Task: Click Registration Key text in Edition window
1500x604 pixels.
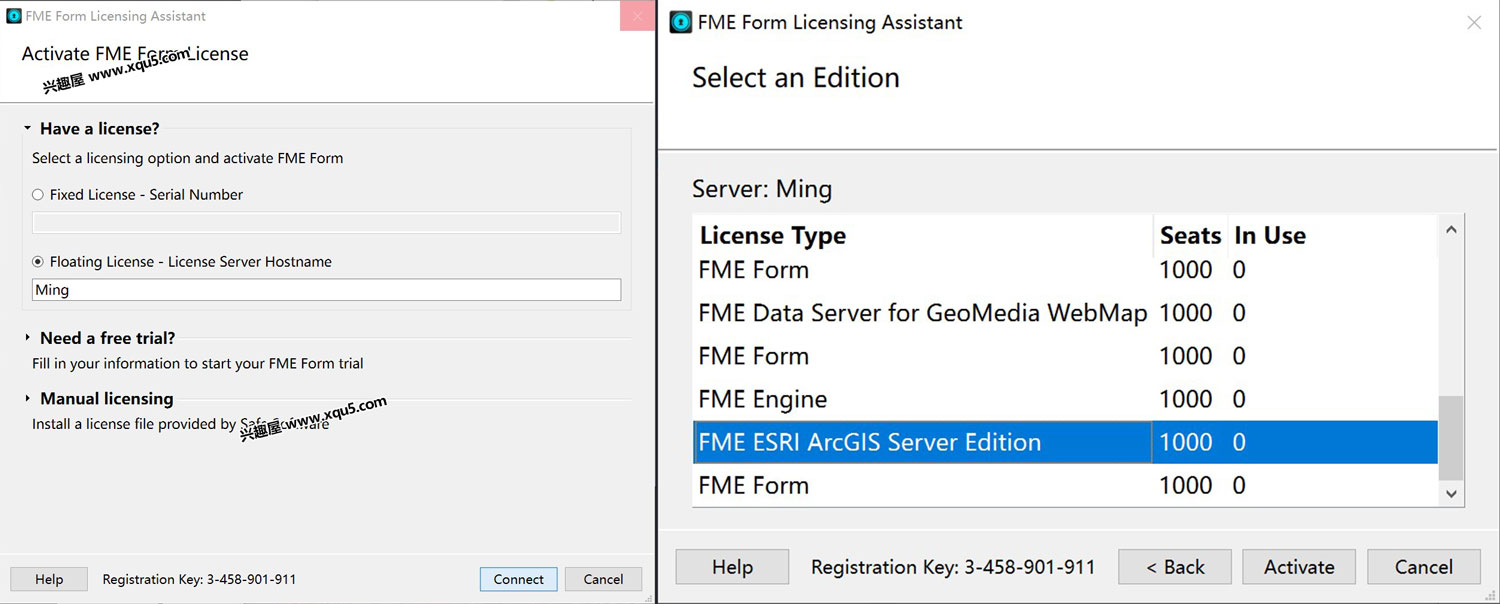Action: 953,567
